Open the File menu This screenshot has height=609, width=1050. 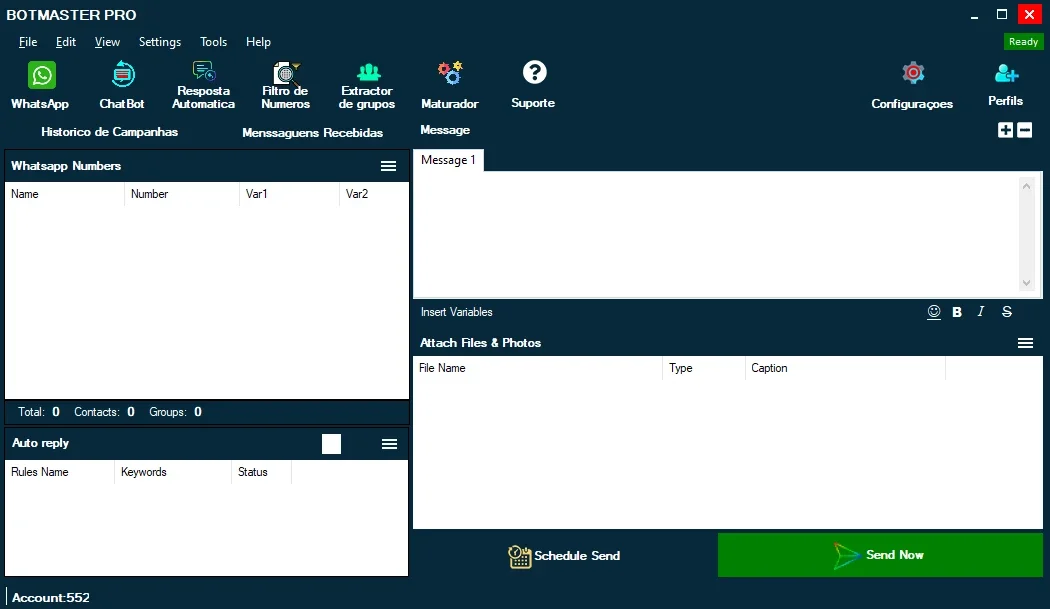coord(27,42)
